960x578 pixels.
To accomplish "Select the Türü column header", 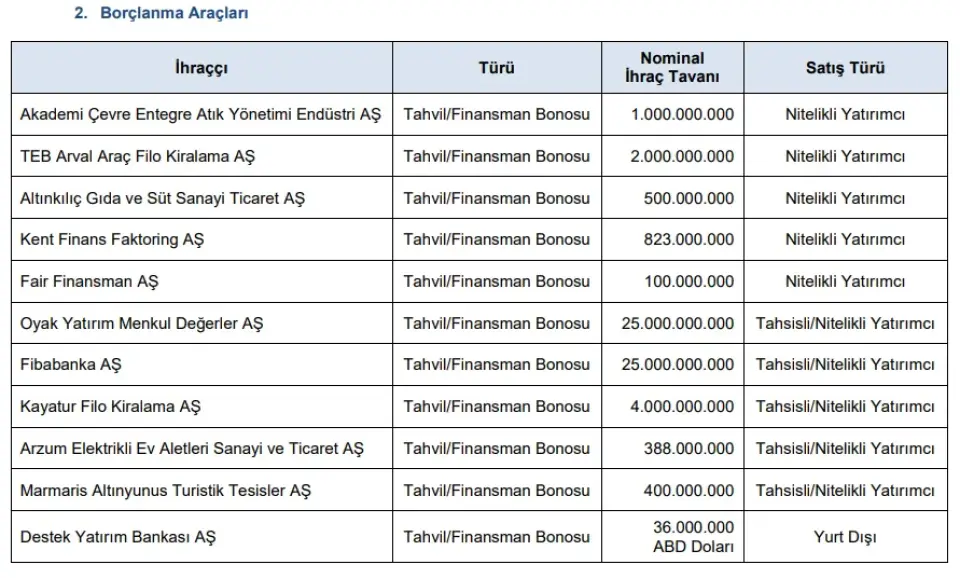I will tap(497, 67).
